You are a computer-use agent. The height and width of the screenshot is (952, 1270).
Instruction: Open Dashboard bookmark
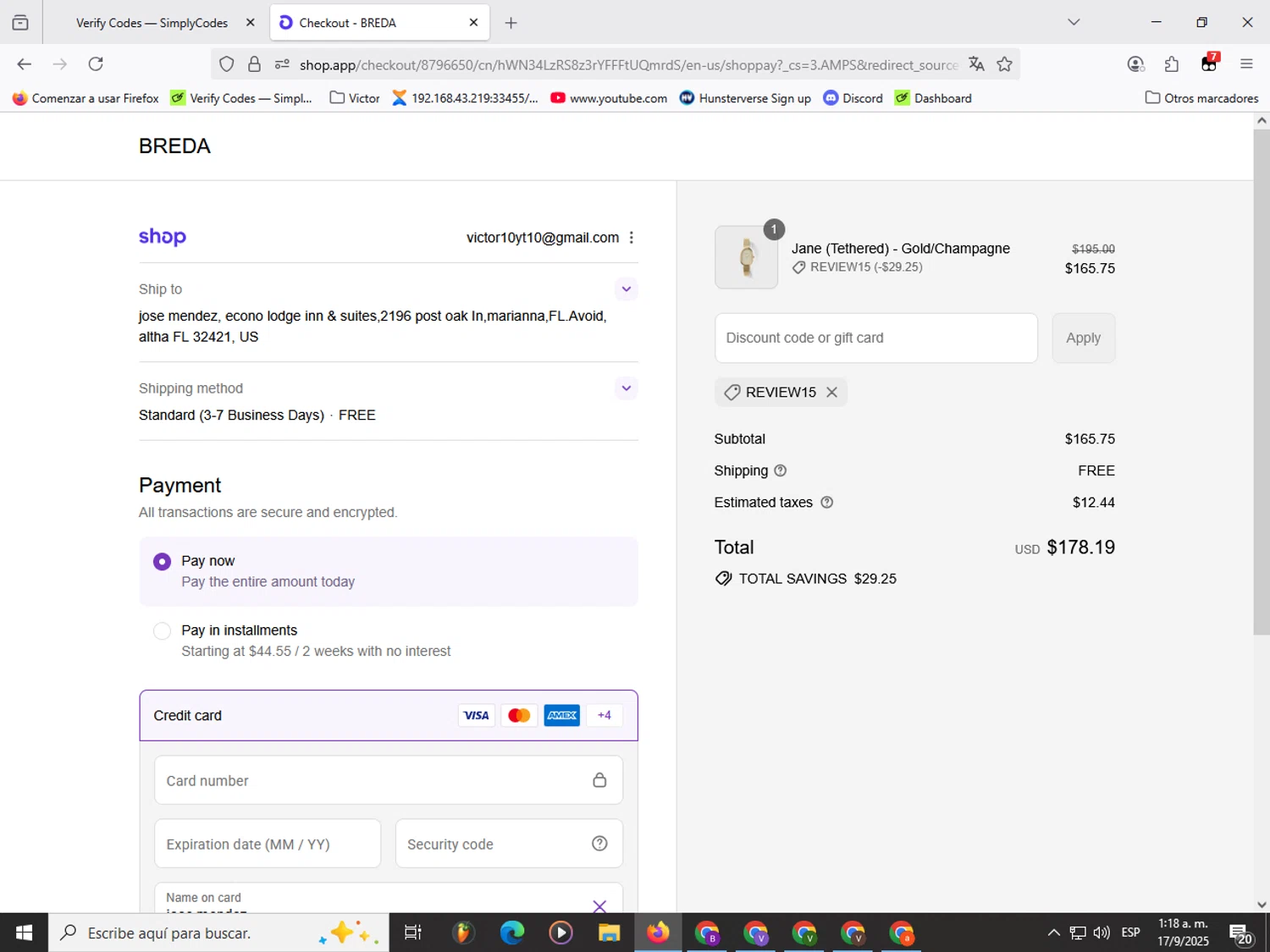tap(933, 98)
